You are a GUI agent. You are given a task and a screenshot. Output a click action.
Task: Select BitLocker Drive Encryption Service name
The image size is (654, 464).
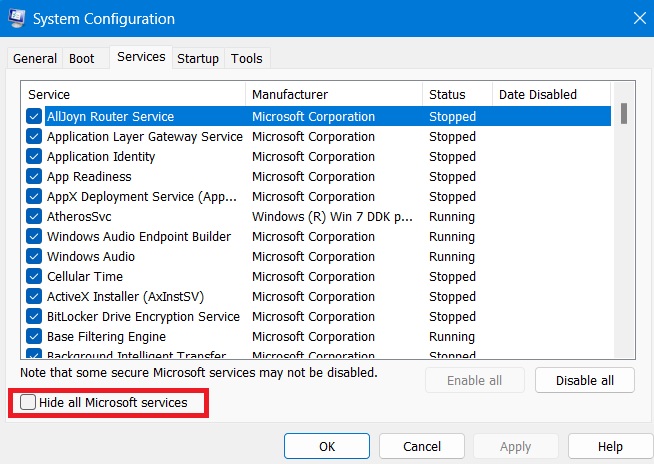click(x=143, y=317)
